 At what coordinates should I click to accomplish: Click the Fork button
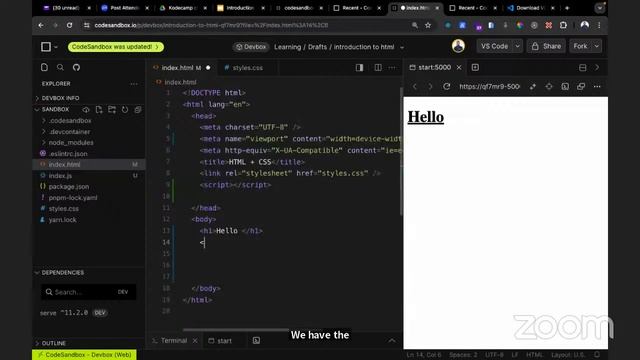tap(580, 47)
